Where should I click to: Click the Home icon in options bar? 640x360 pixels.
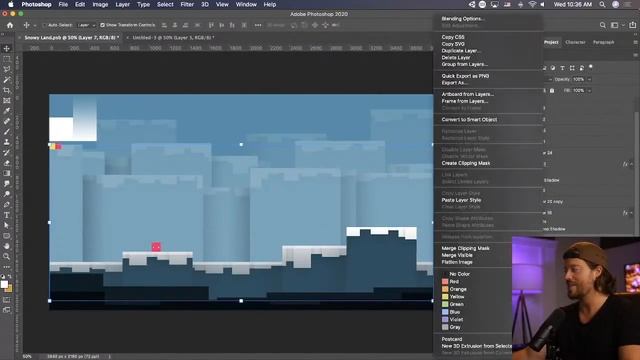tap(10, 25)
